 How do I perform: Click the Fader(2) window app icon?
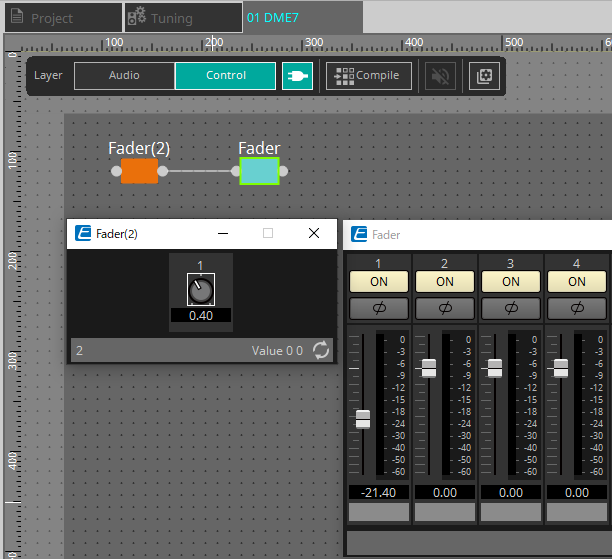coord(83,233)
